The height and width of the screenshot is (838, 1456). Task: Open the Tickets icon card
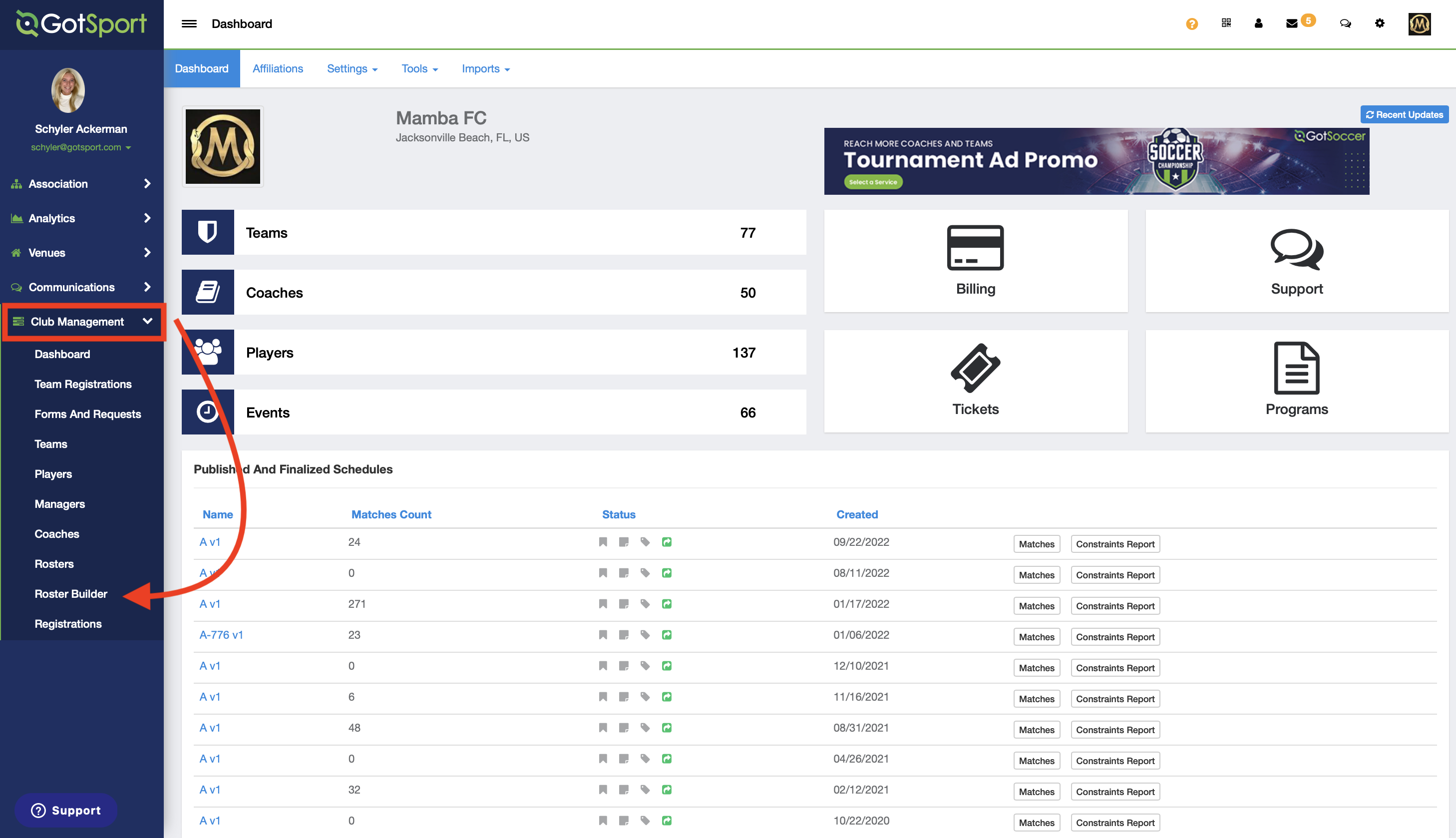[x=975, y=368]
